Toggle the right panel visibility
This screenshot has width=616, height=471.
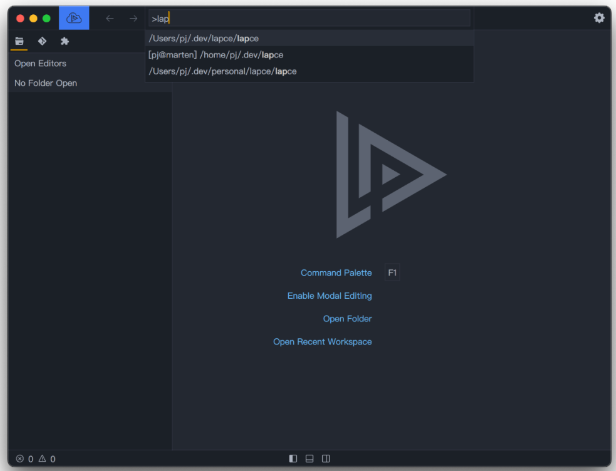(326, 458)
